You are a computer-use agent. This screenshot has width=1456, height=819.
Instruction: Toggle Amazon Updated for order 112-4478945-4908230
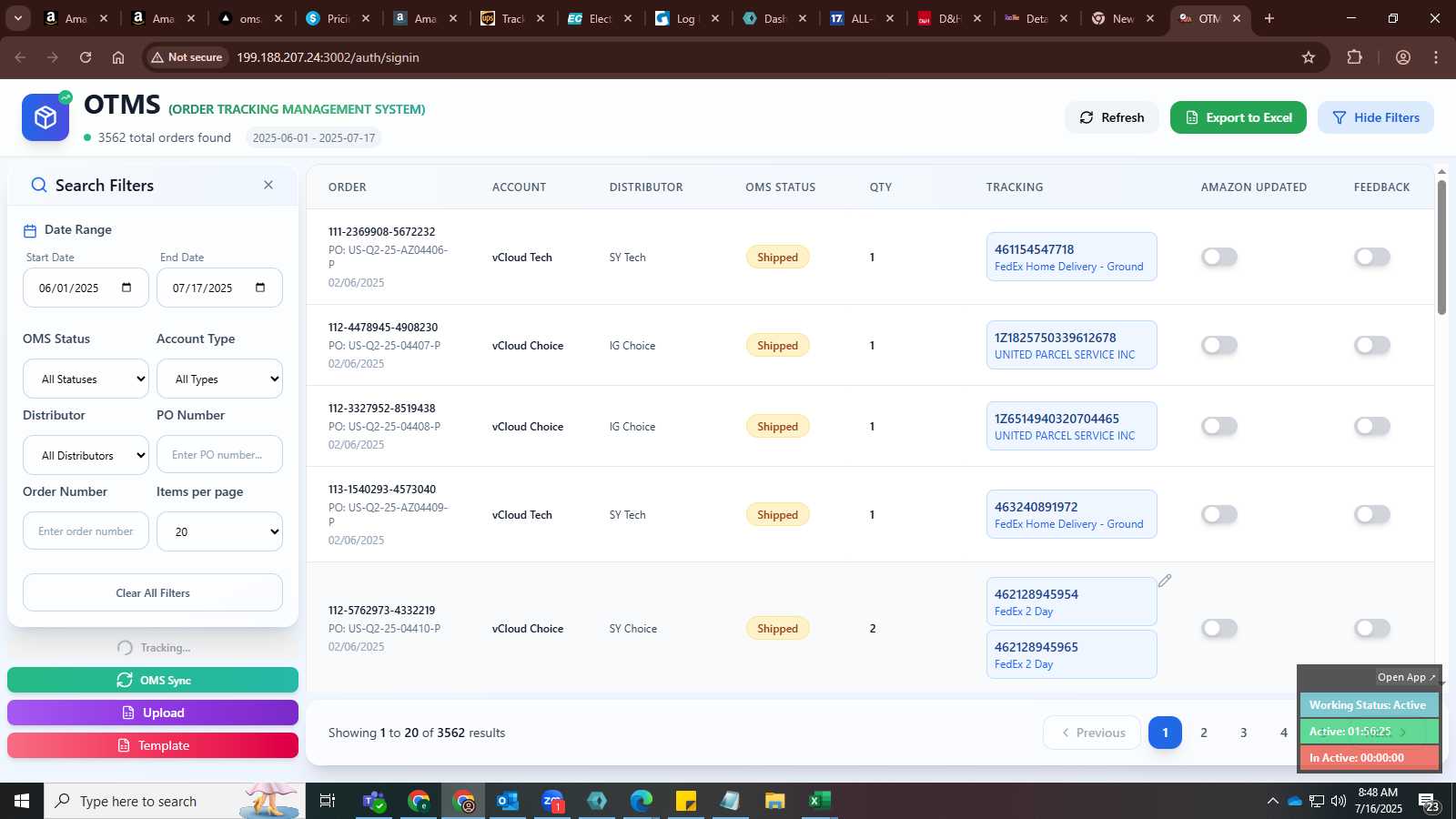click(1219, 345)
